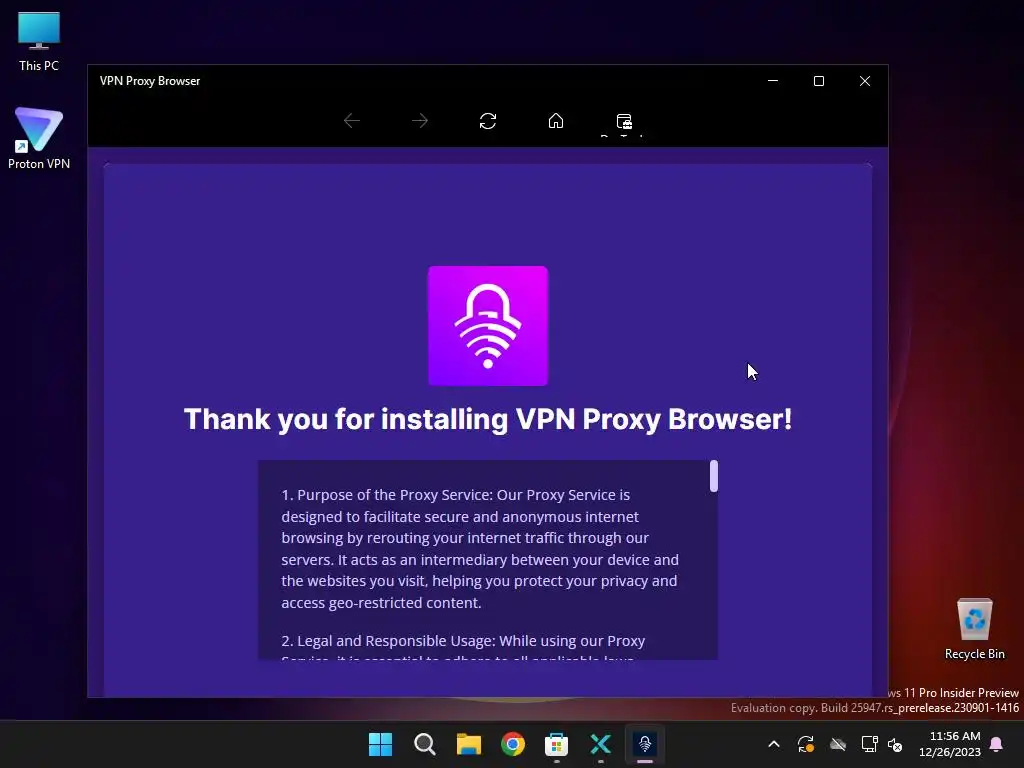Image resolution: width=1024 pixels, height=768 pixels.
Task: Click the back navigation arrow
Action: coord(352,121)
